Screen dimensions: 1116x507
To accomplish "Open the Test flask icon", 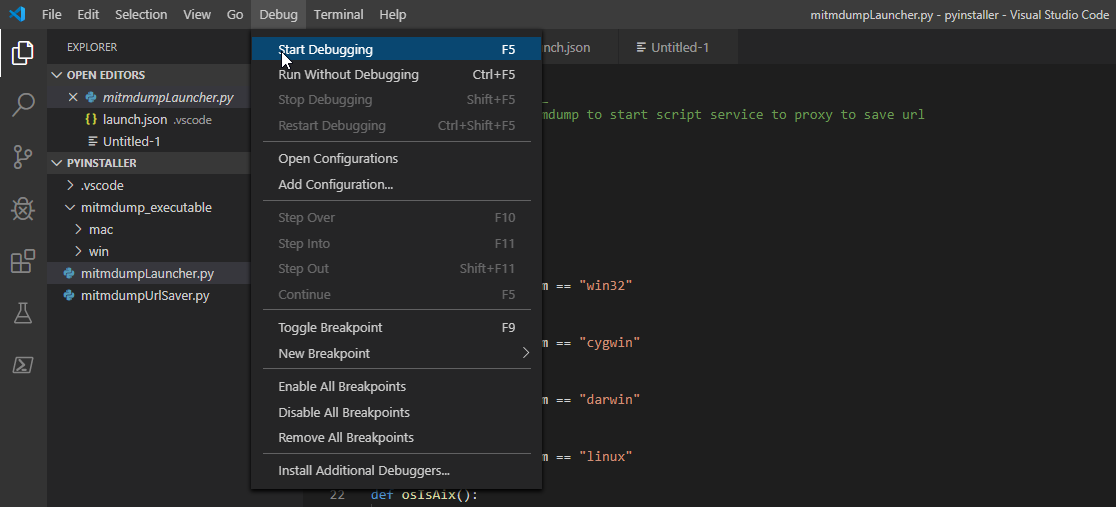I will (x=23, y=313).
